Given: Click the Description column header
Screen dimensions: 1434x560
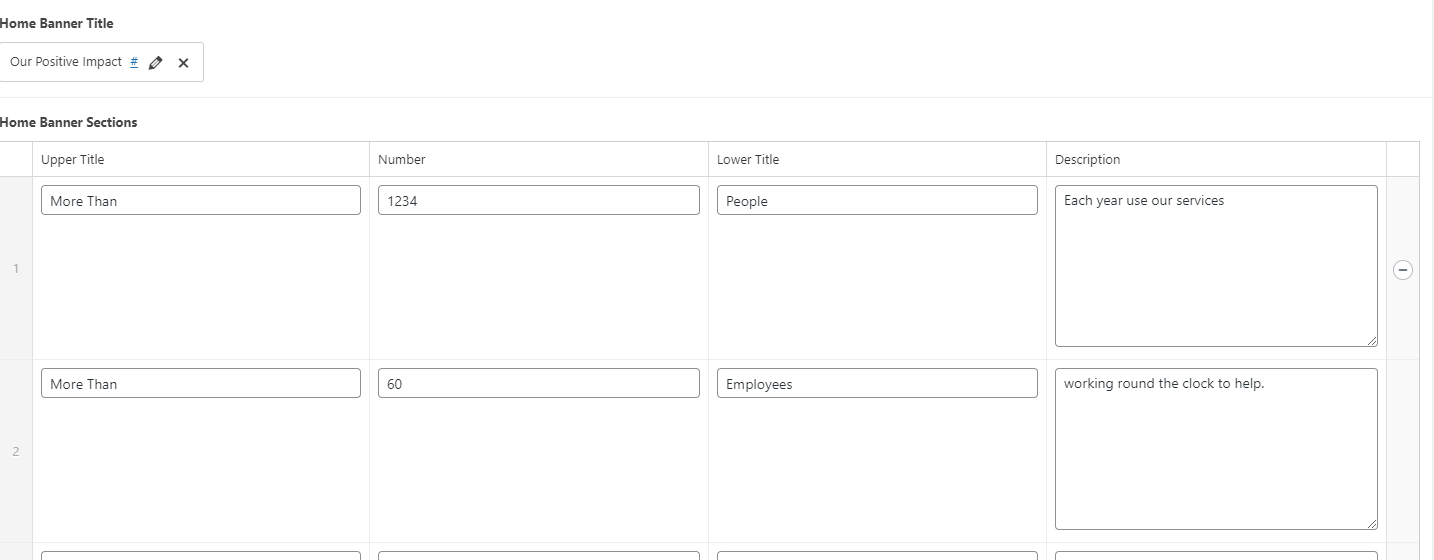Looking at the screenshot, I should 1087,160.
